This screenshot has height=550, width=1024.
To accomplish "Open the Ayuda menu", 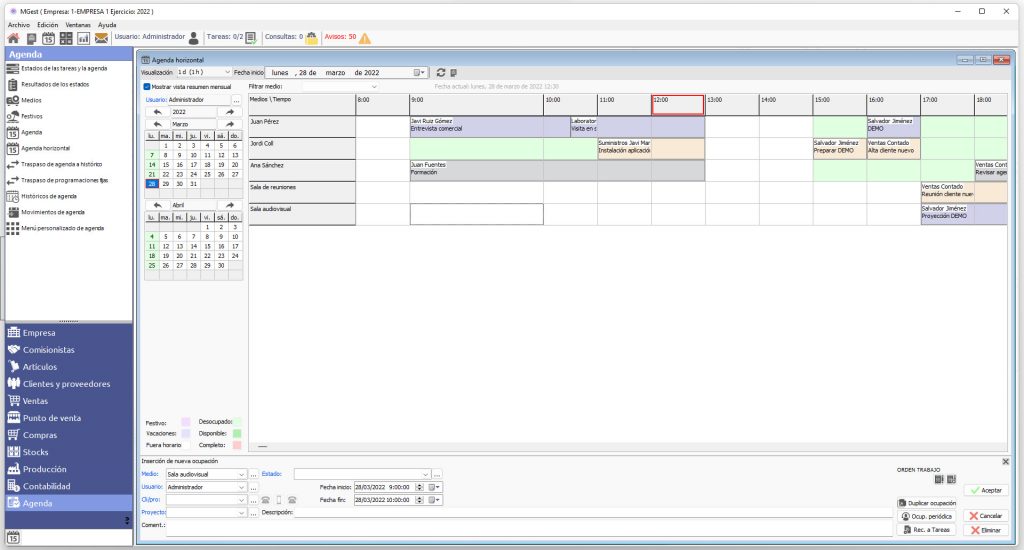I will point(107,25).
